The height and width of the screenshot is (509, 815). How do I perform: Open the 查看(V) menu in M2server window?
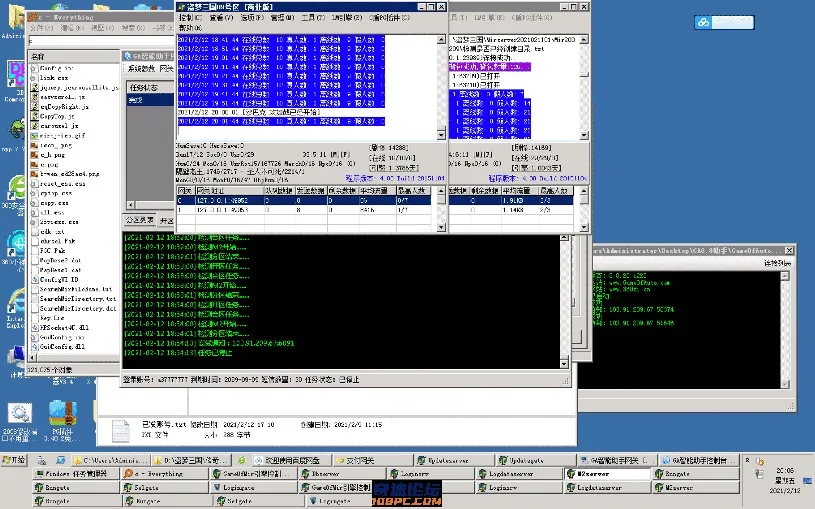(x=221, y=18)
